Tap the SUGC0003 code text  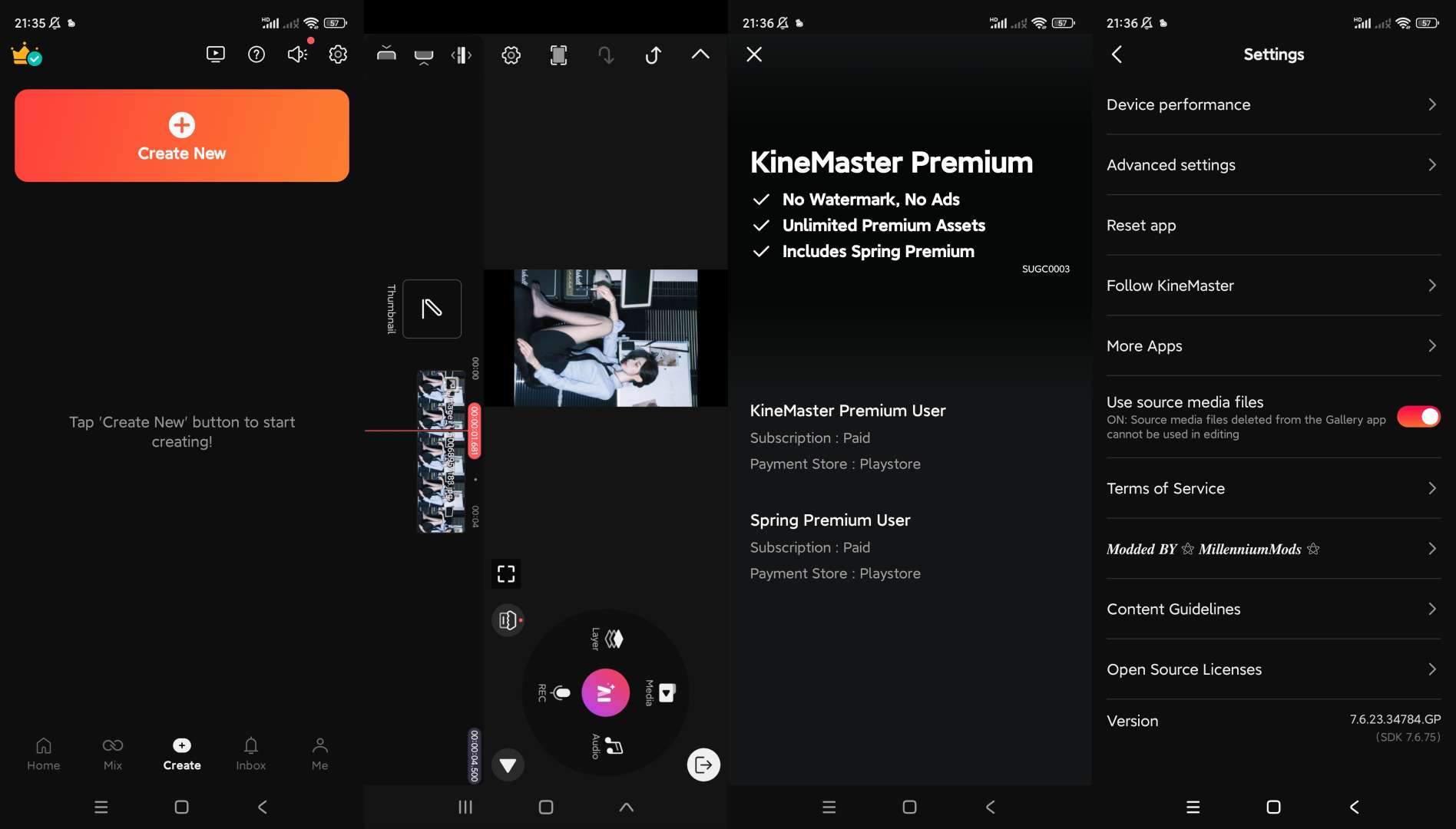point(1046,269)
